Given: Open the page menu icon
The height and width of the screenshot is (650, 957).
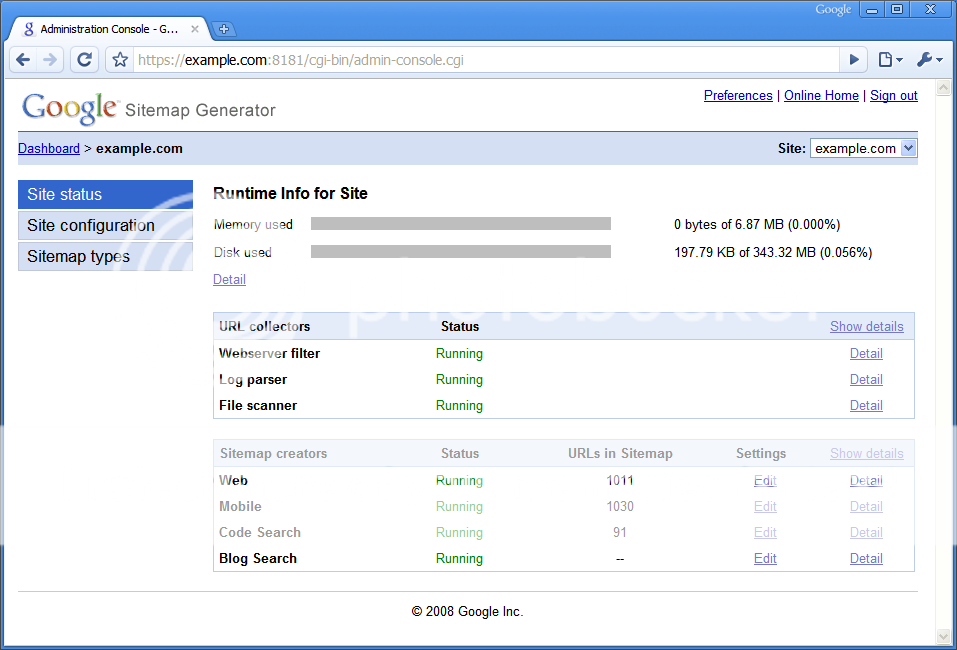Looking at the screenshot, I should pos(889,60).
